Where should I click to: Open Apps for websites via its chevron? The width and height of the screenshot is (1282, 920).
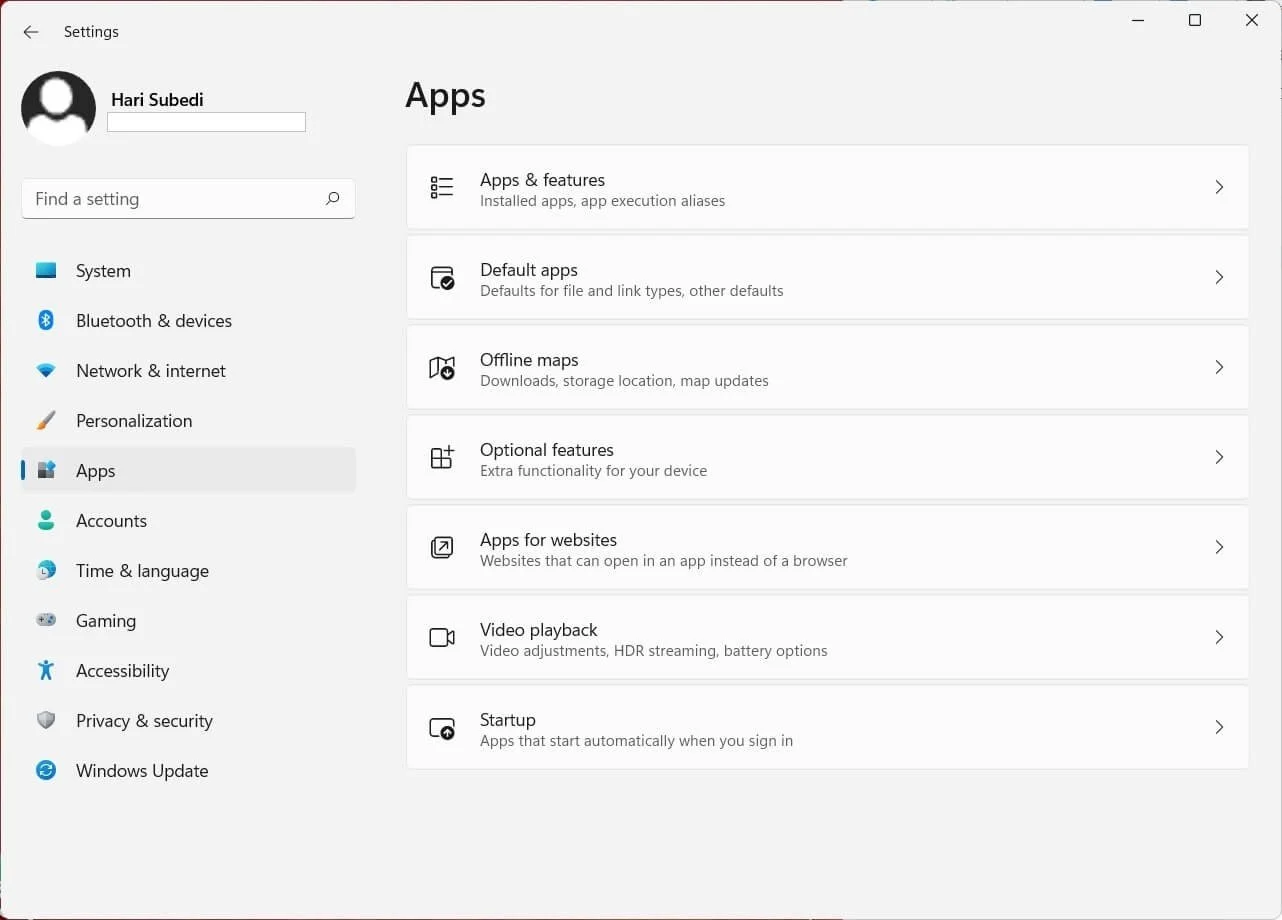[x=1219, y=547]
